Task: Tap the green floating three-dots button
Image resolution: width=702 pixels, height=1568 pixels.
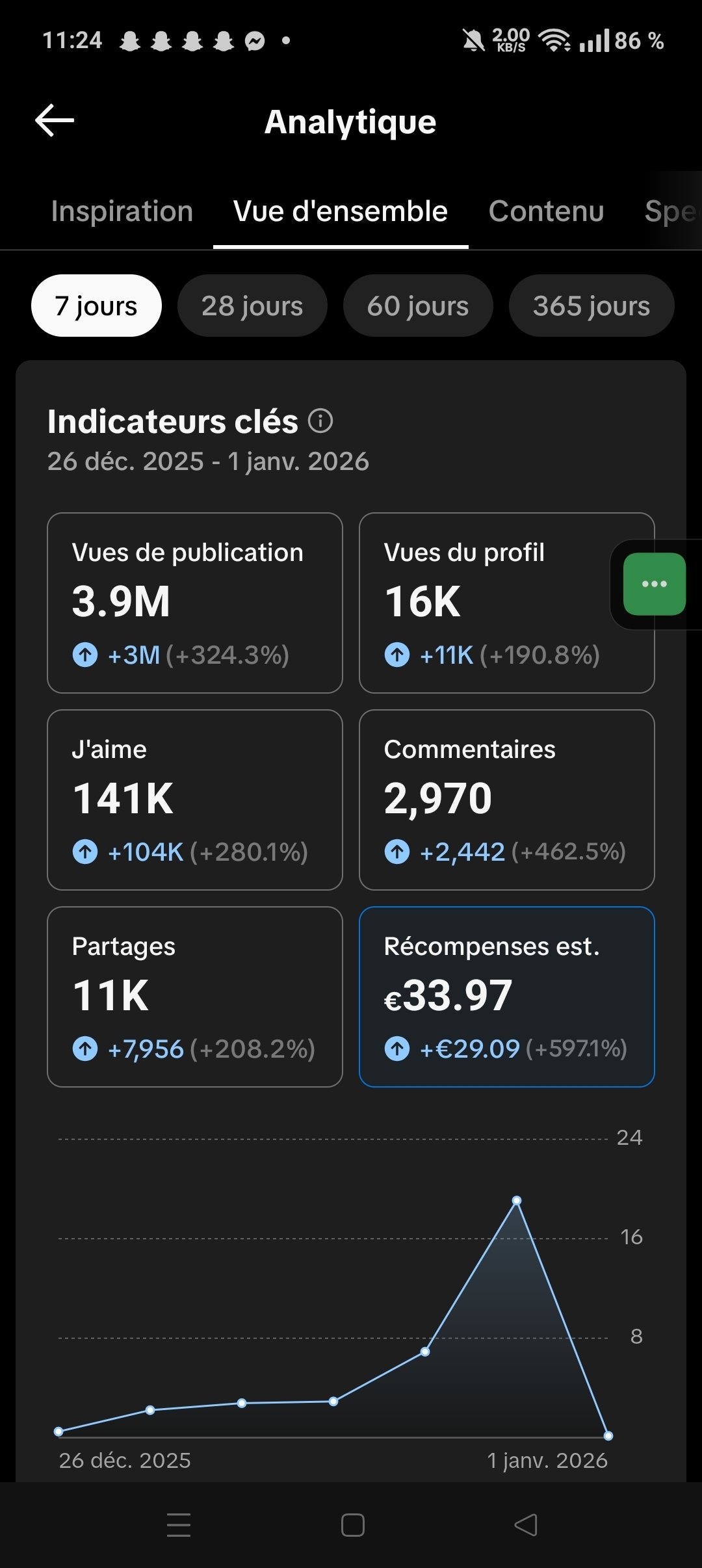Action: pos(654,584)
